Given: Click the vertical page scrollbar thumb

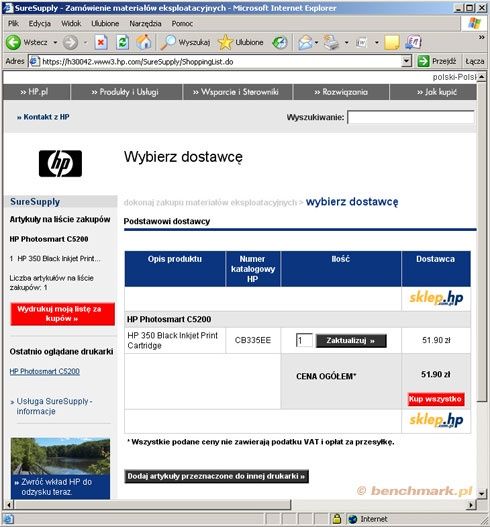Looking at the screenshot, I should pyautogui.click(x=481, y=242).
